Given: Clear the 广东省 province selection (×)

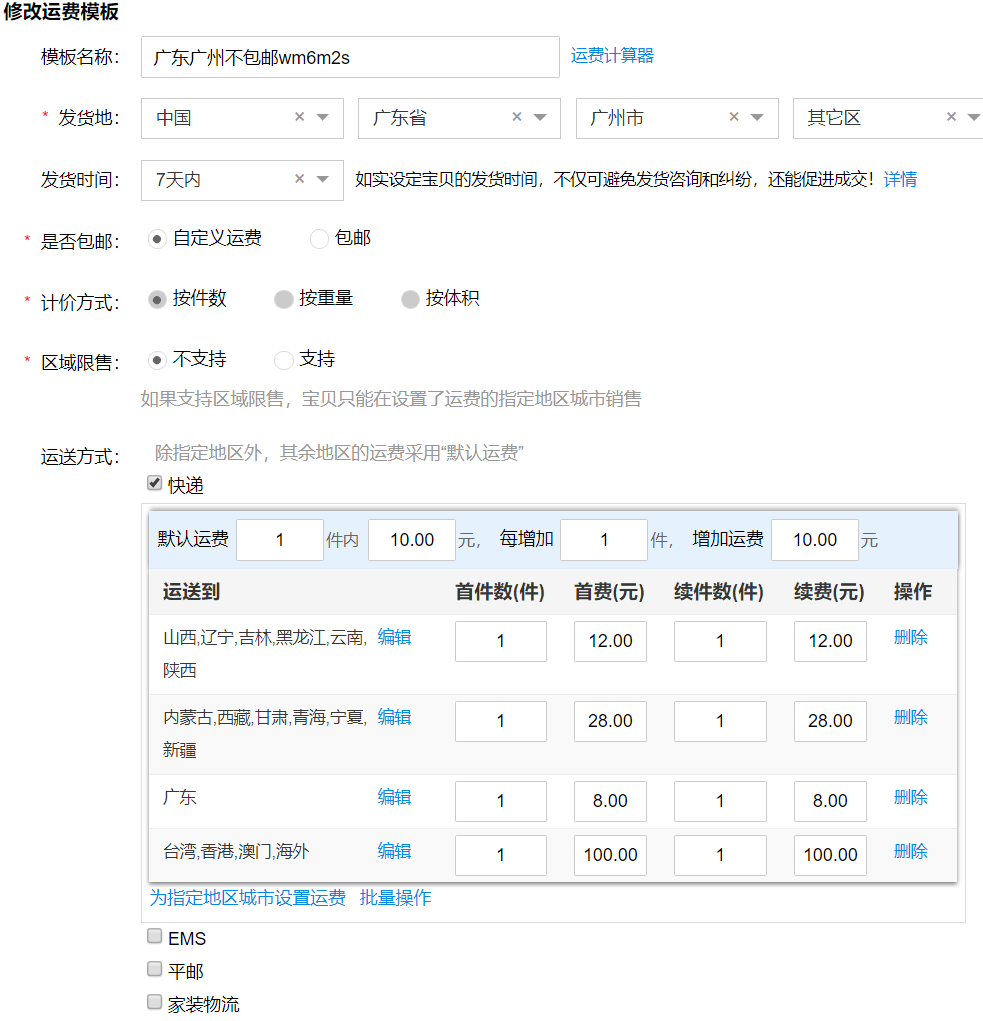Looking at the screenshot, I should coord(517,117).
